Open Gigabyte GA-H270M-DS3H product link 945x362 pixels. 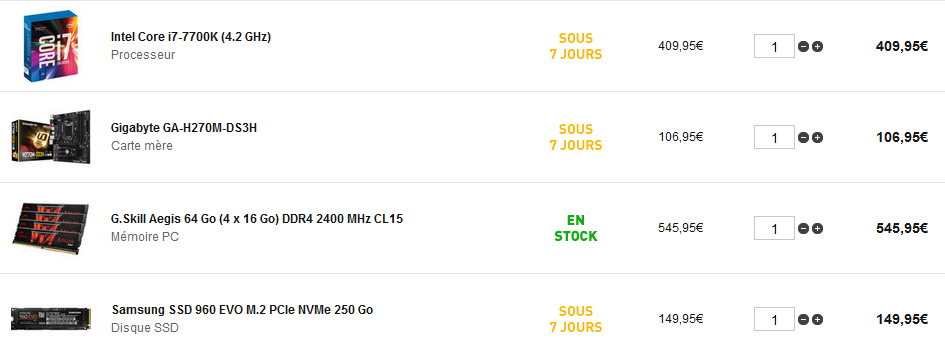point(184,128)
